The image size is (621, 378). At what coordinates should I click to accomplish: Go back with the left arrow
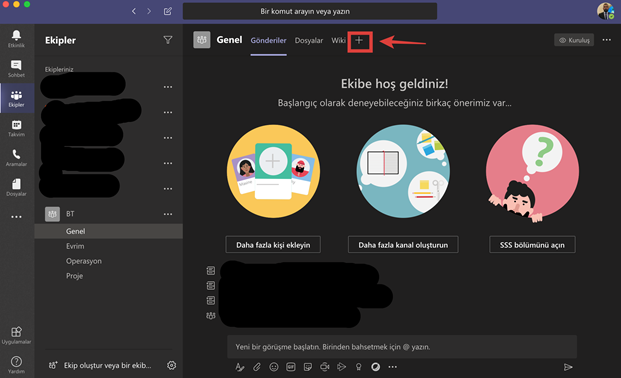tap(134, 11)
